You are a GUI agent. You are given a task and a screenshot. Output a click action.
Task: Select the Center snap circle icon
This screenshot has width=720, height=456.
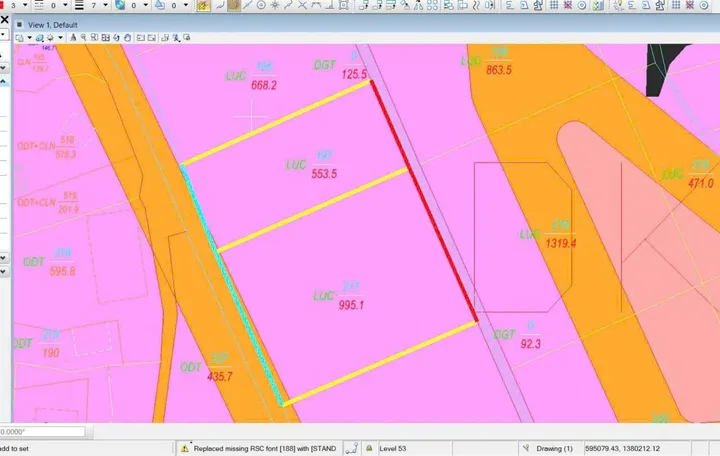click(261, 5)
